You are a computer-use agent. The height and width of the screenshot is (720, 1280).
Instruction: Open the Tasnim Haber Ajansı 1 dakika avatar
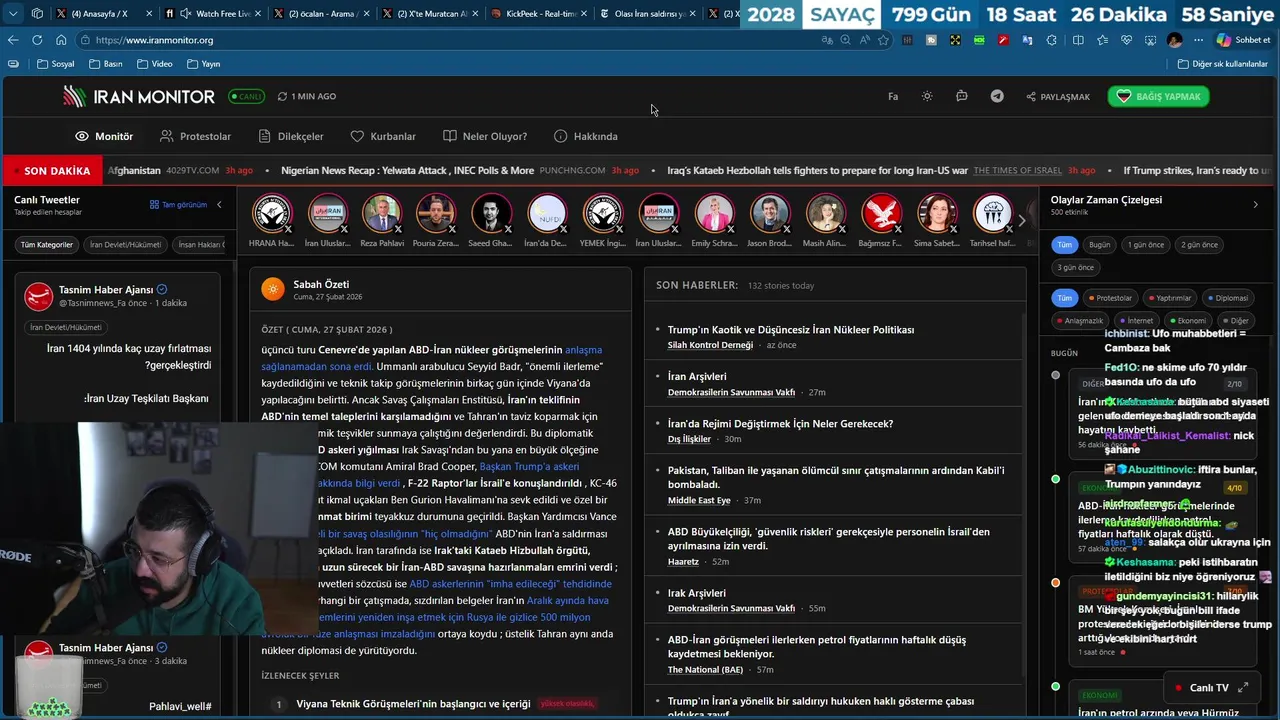(38, 296)
